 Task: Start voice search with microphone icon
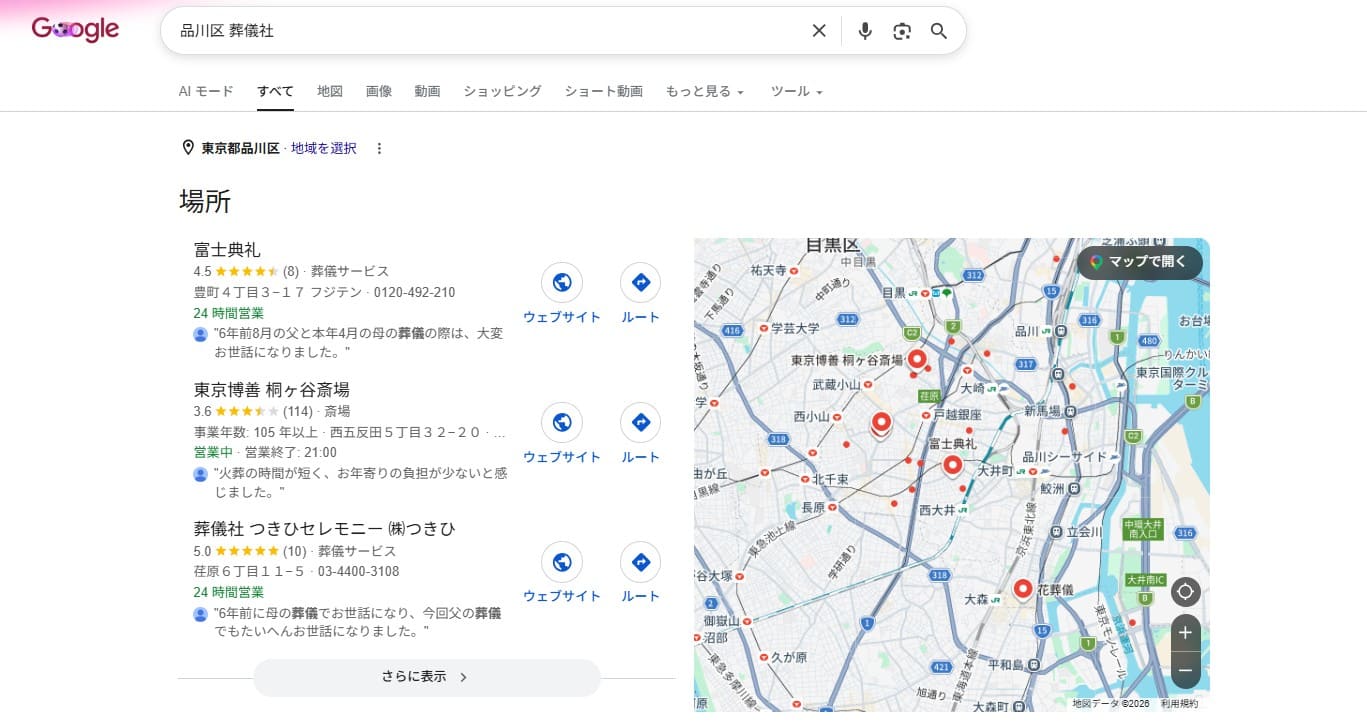[865, 31]
